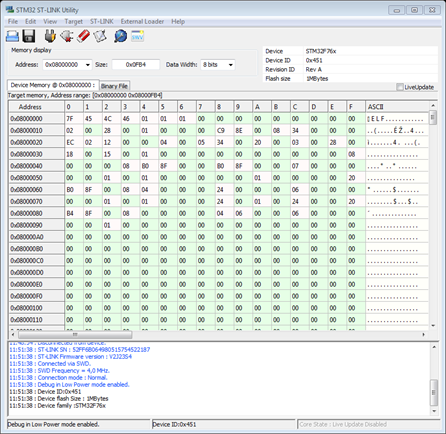This screenshot has height=434, width=446.
Task: Click the Program verify toolbar icon
Action: [x=100, y=36]
